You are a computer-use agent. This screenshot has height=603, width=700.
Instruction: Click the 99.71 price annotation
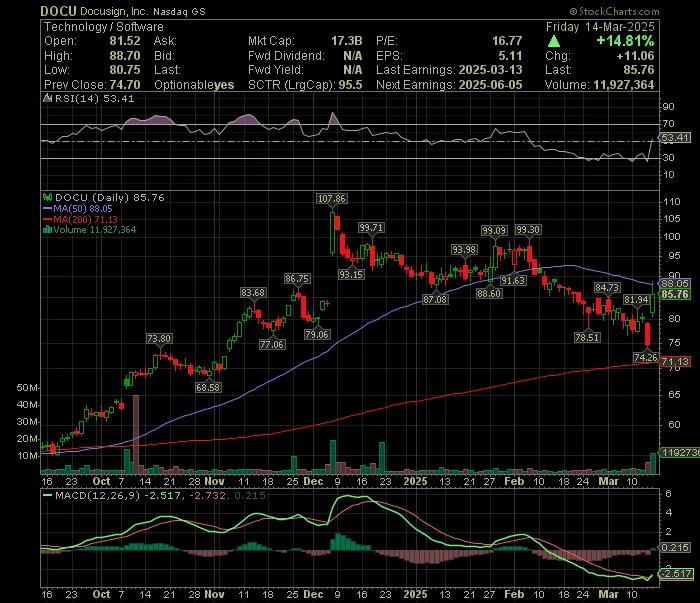(371, 228)
